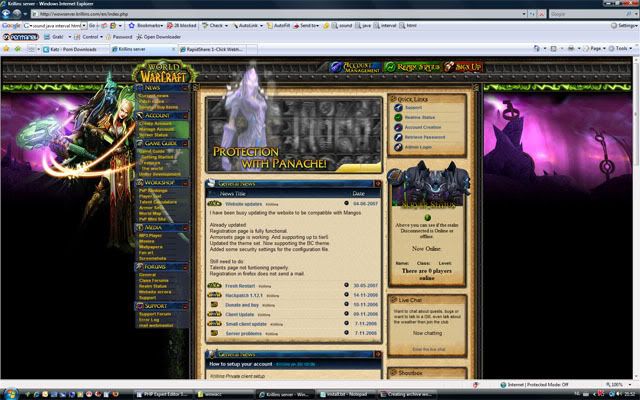The height and width of the screenshot is (400, 640).
Task: Click the Protection with Panache banner
Action: (294, 134)
